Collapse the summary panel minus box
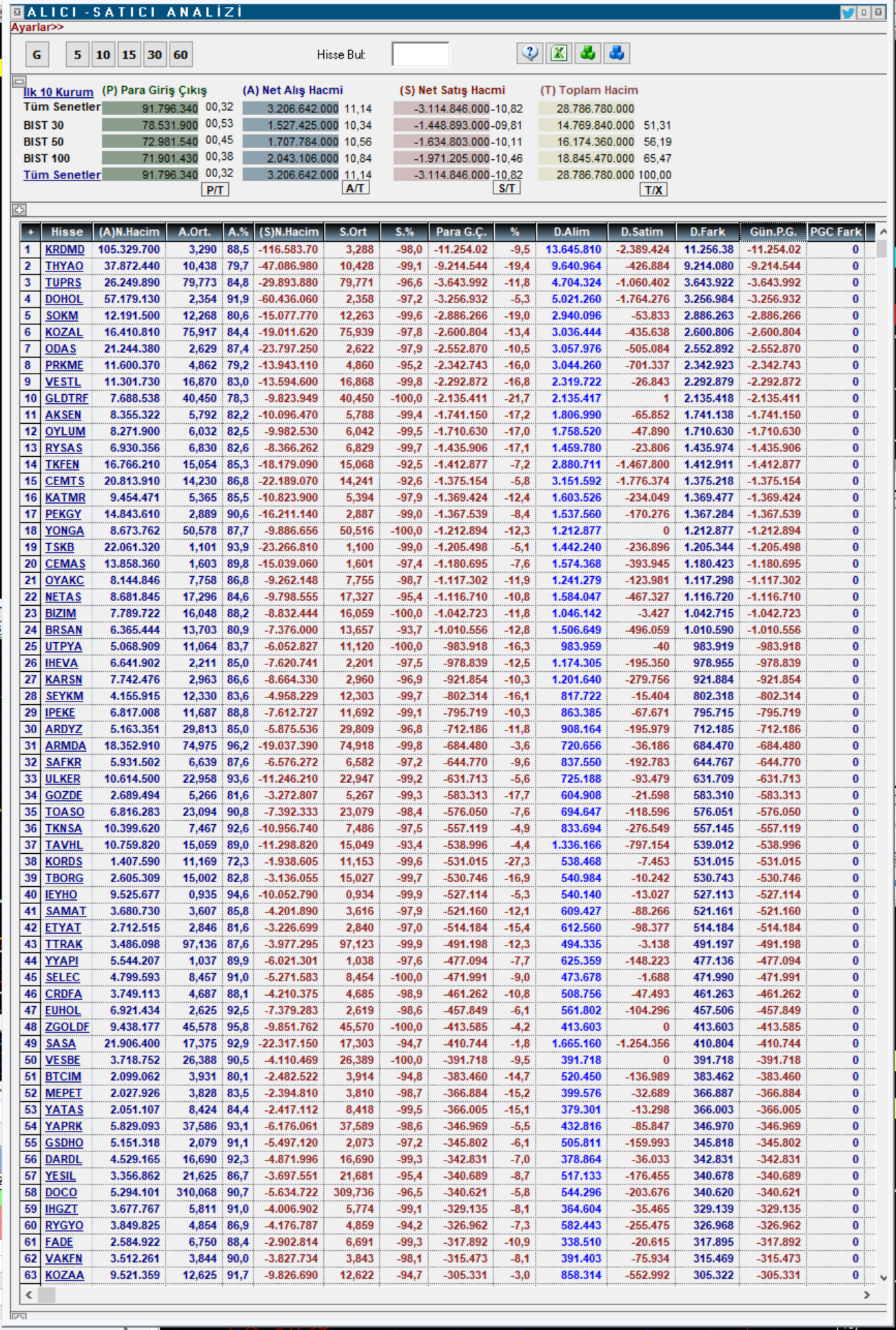Screen dimensions: 896x1330 [19, 81]
